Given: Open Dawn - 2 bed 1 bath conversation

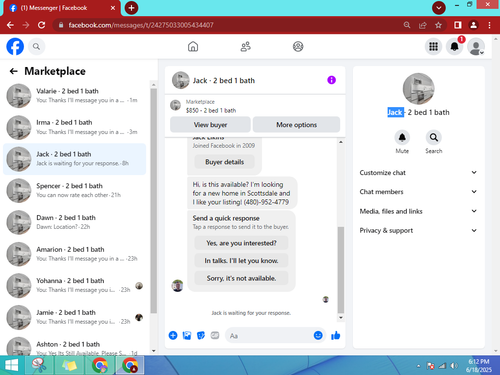Looking at the screenshot, I should pos(75,222).
